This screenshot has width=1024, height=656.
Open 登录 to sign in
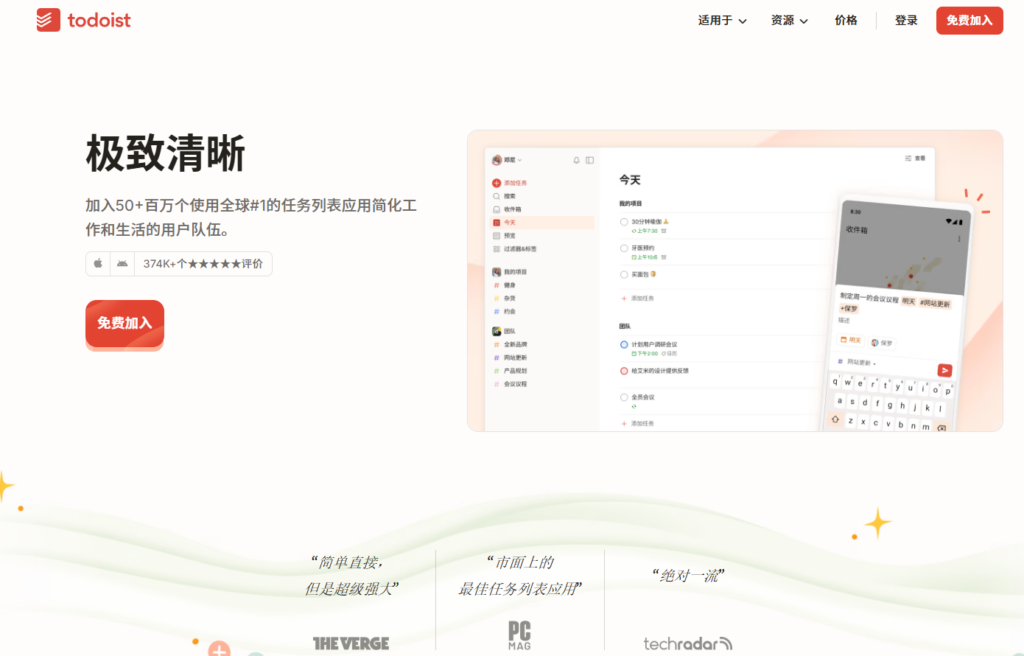(905, 20)
